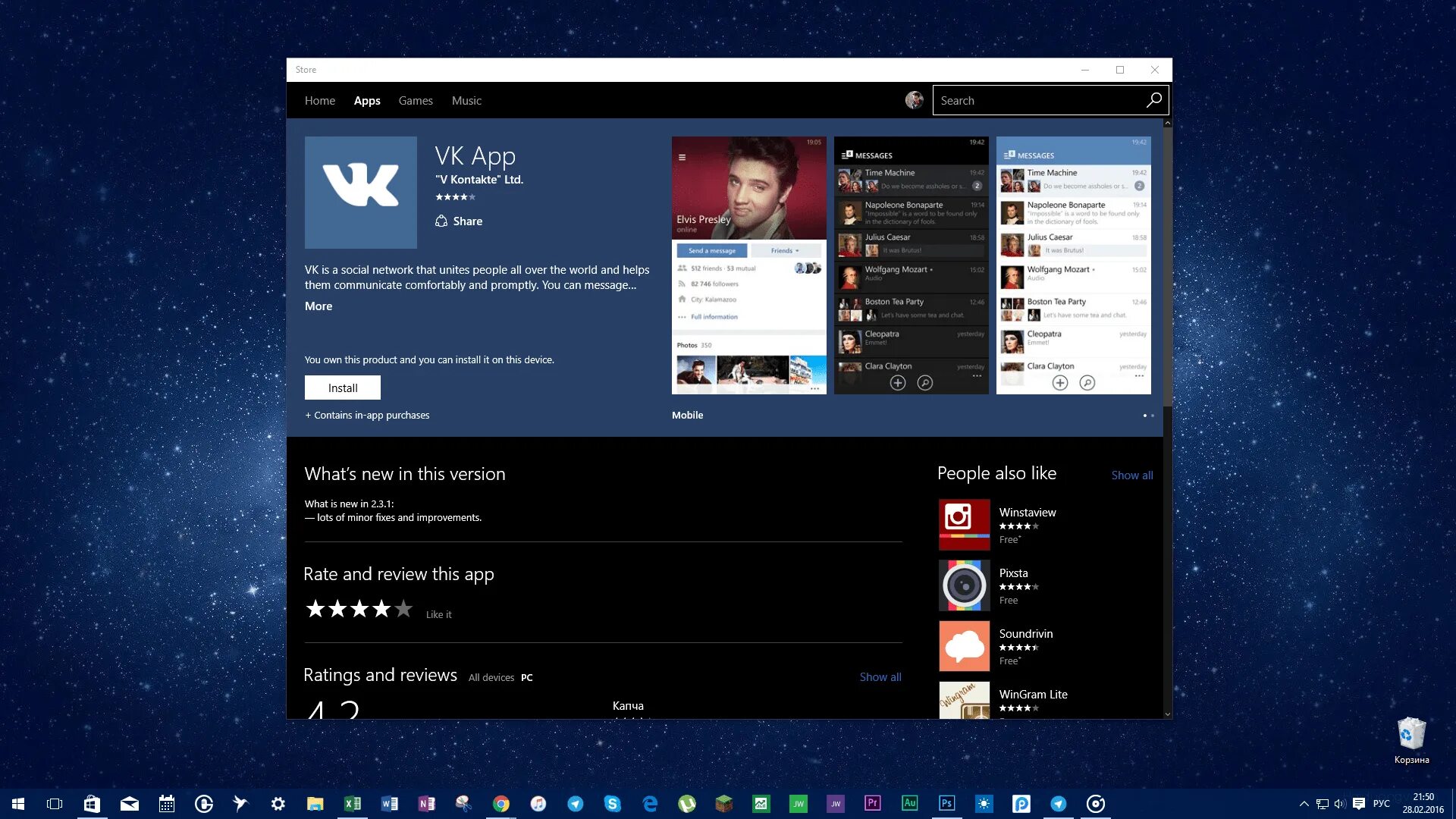
Task: Select the Apps tab in Store
Action: 367,100
